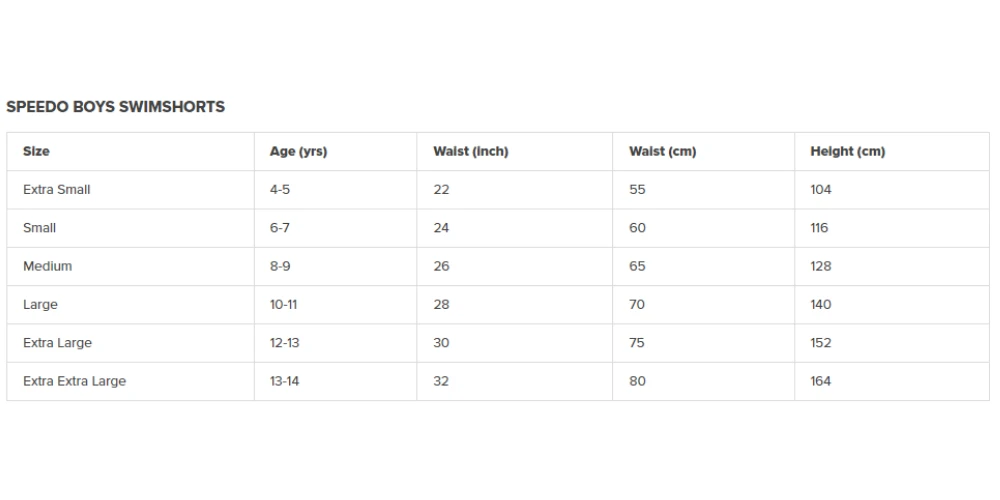The height and width of the screenshot is (500, 1000).
Task: Select the 26 inch waist value
Action: [441, 267]
